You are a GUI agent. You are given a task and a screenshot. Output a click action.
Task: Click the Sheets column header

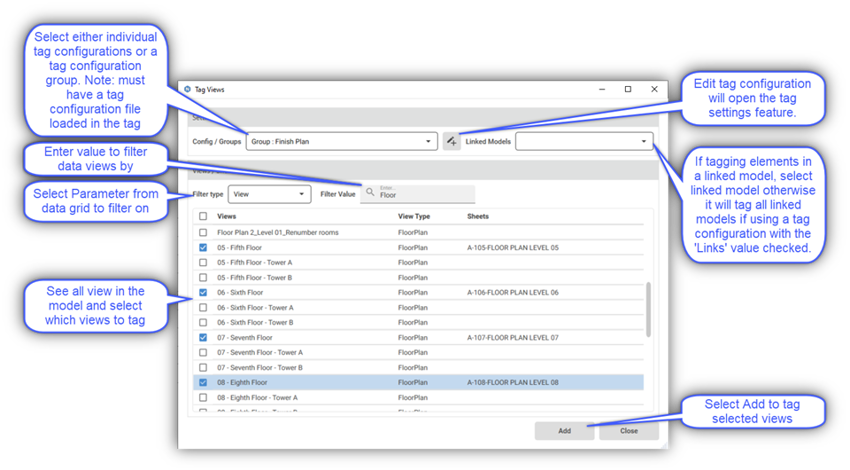[478, 216]
